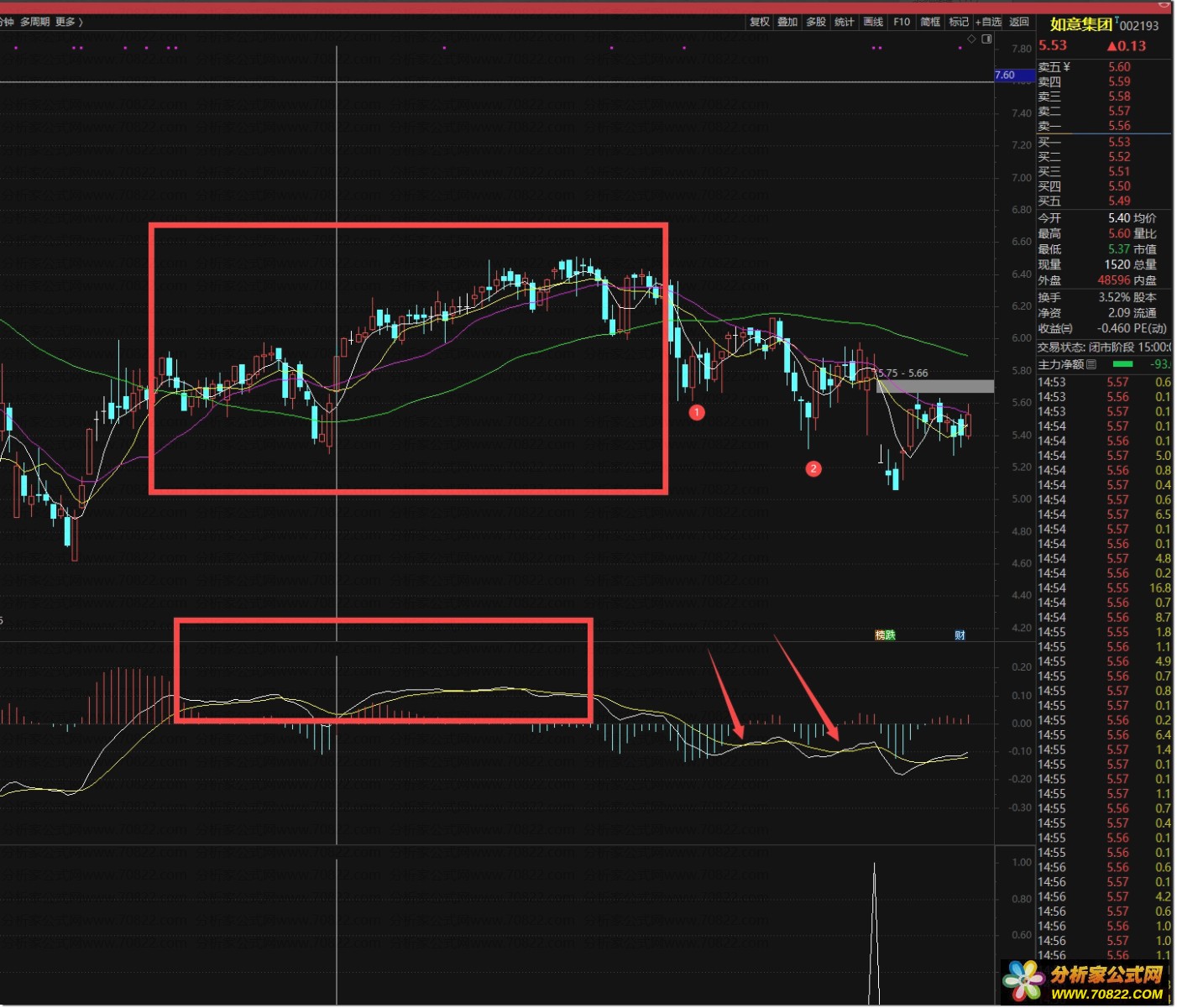Image resolution: width=1177 pixels, height=1008 pixels.
Task: Activate the 画线 drawing tool
Action: click(873, 23)
